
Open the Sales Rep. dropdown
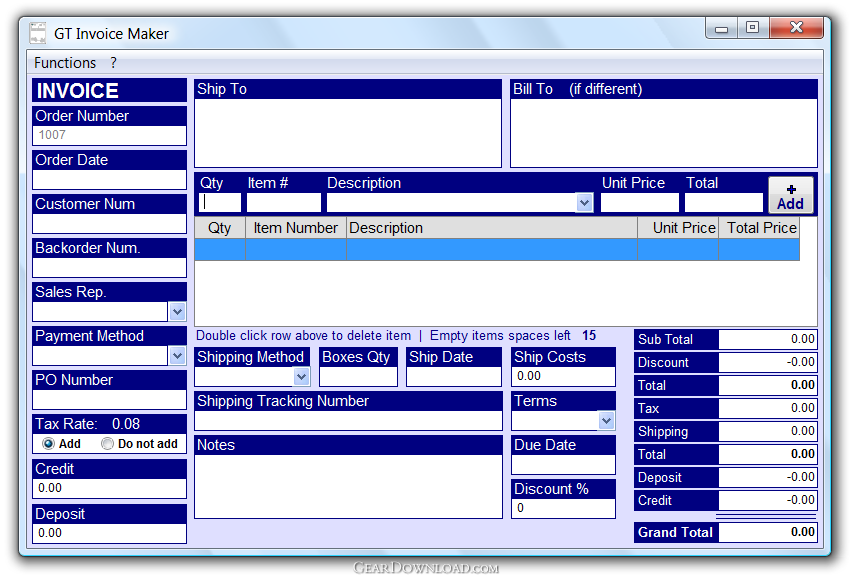pos(177,312)
